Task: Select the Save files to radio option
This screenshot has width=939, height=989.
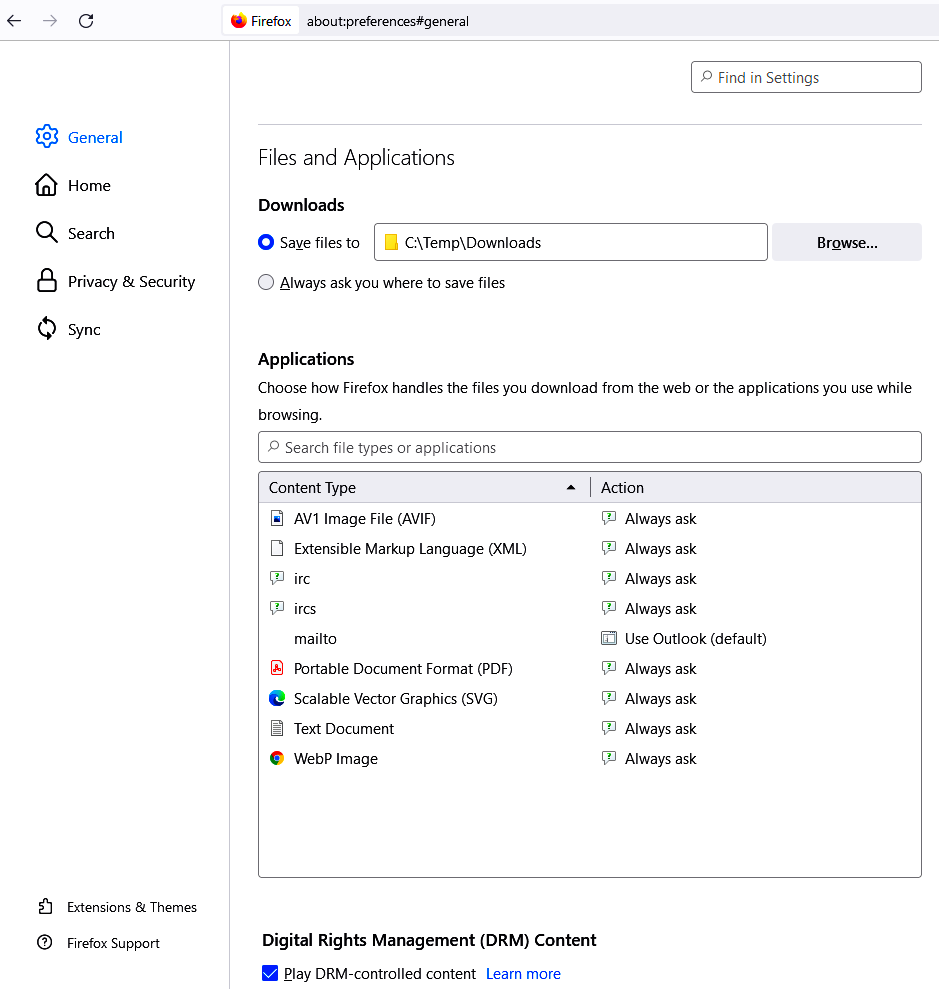Action: point(266,242)
